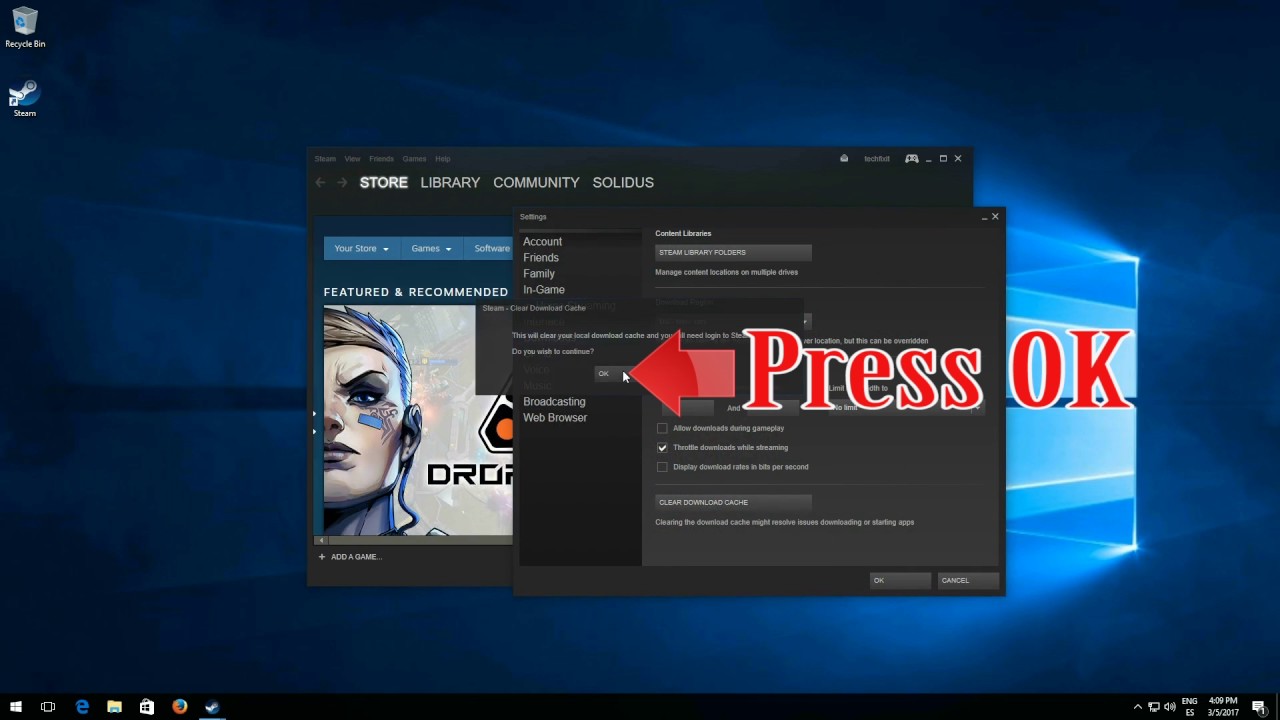This screenshot has width=1280, height=720.
Task: Go to the COMMUNITY section
Action: tap(536, 183)
